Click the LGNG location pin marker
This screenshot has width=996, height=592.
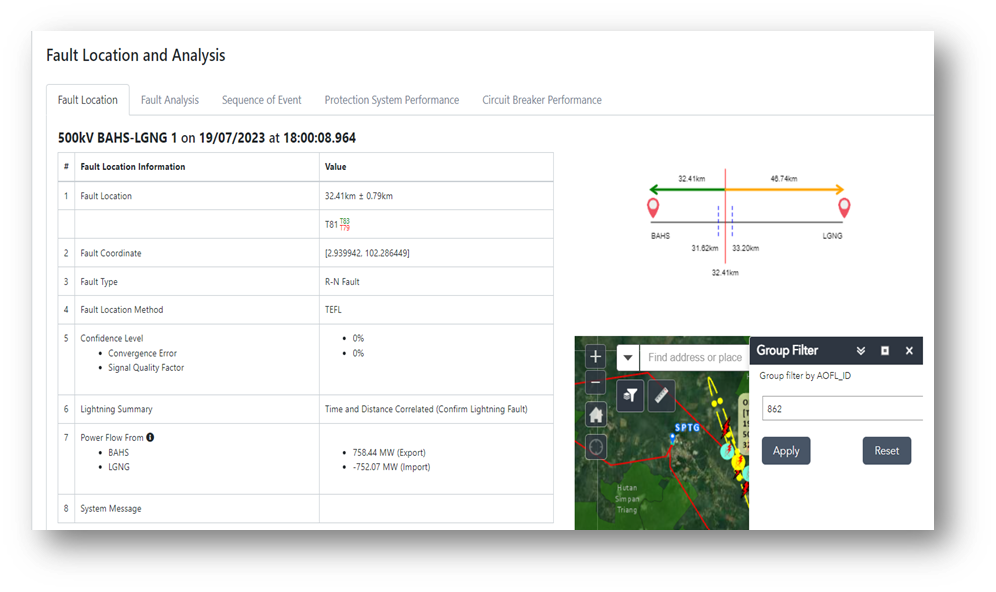[x=844, y=208]
